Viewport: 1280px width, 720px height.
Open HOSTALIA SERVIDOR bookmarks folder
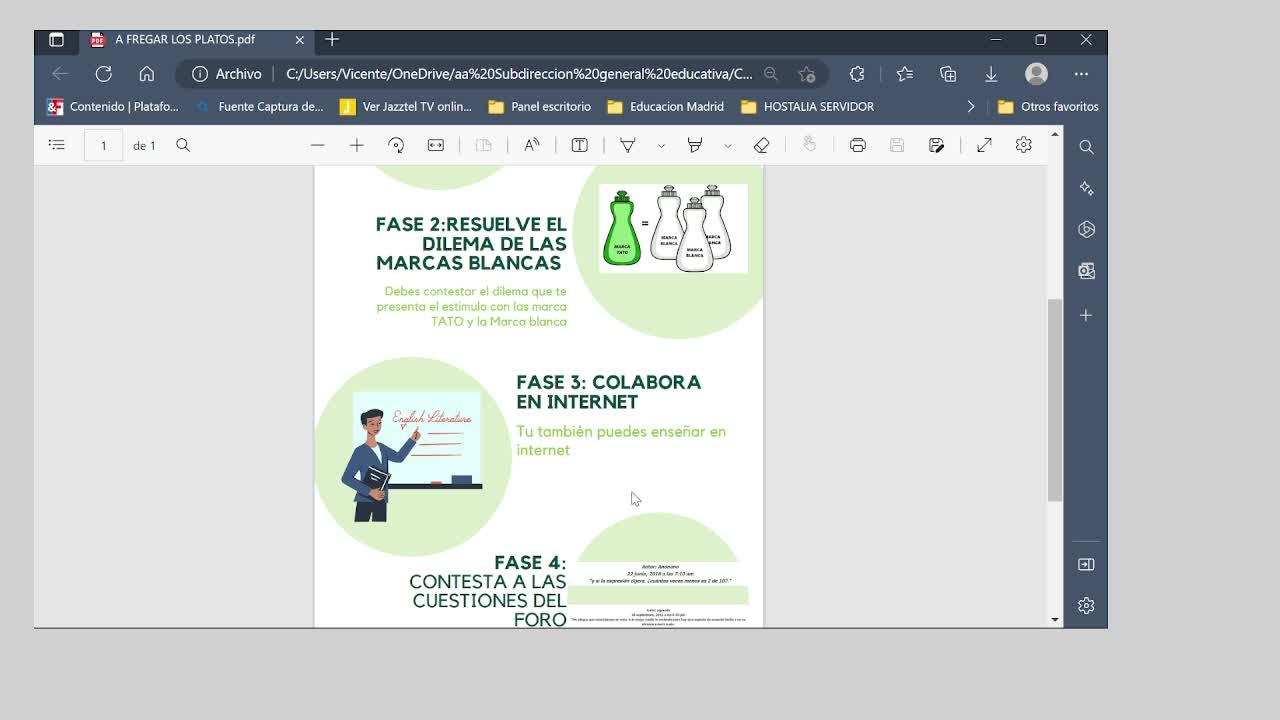click(808, 107)
